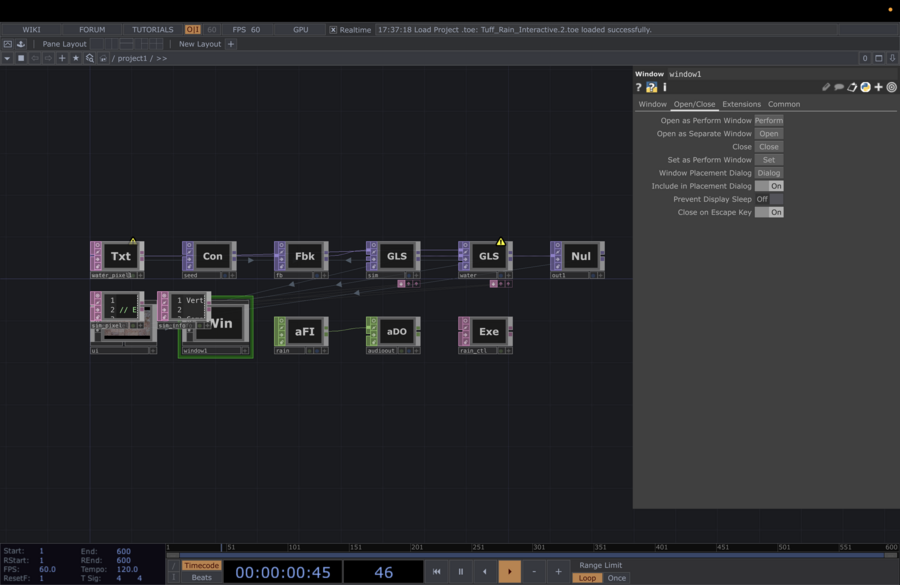Toggle the Realtime checkbox
Screen dimensions: 900x585
333,30
